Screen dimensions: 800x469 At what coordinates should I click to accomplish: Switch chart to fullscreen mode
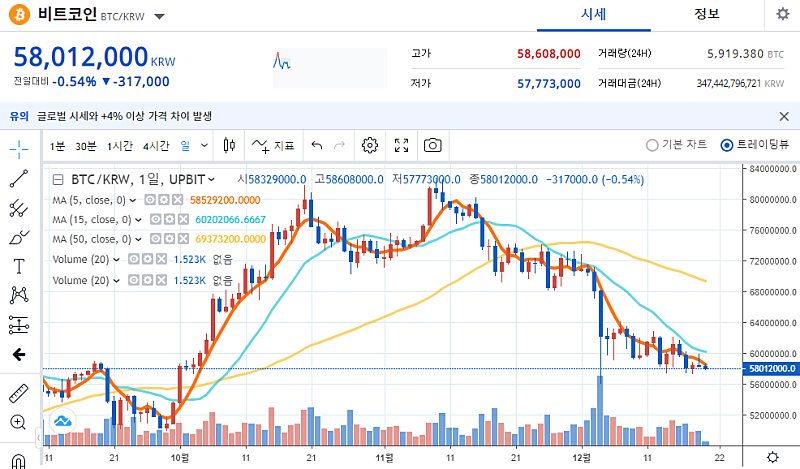pos(402,145)
